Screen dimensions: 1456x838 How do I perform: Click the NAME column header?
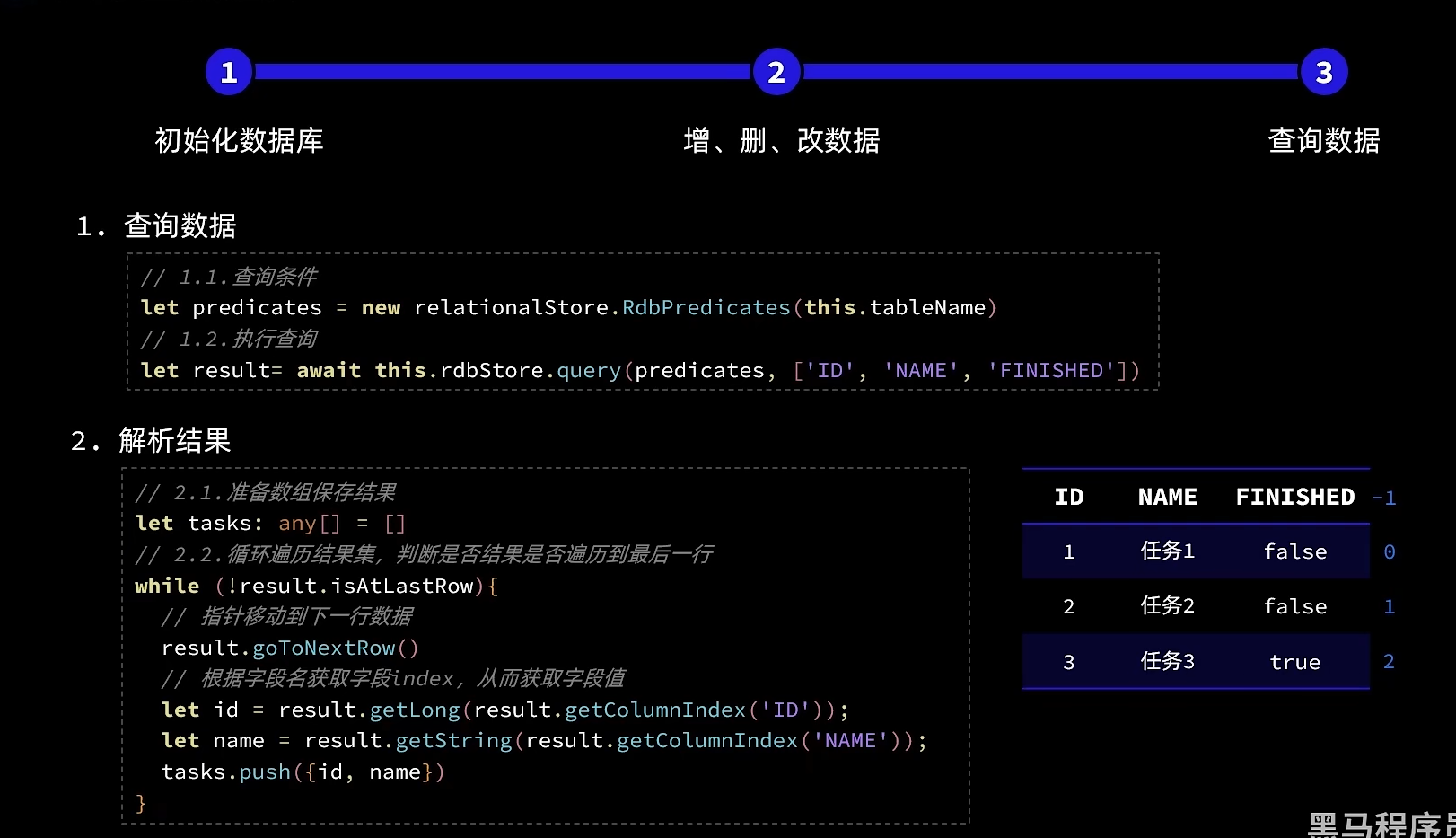1167,497
